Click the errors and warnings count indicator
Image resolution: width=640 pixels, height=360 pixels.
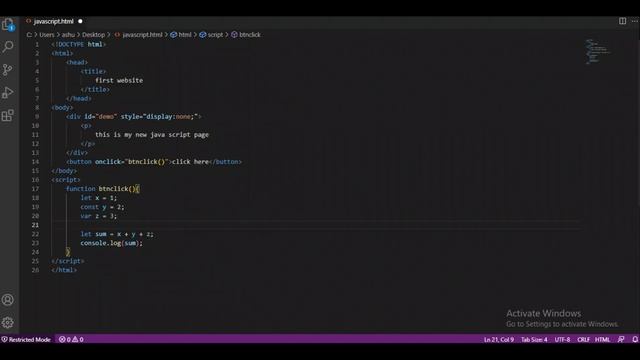[71, 339]
